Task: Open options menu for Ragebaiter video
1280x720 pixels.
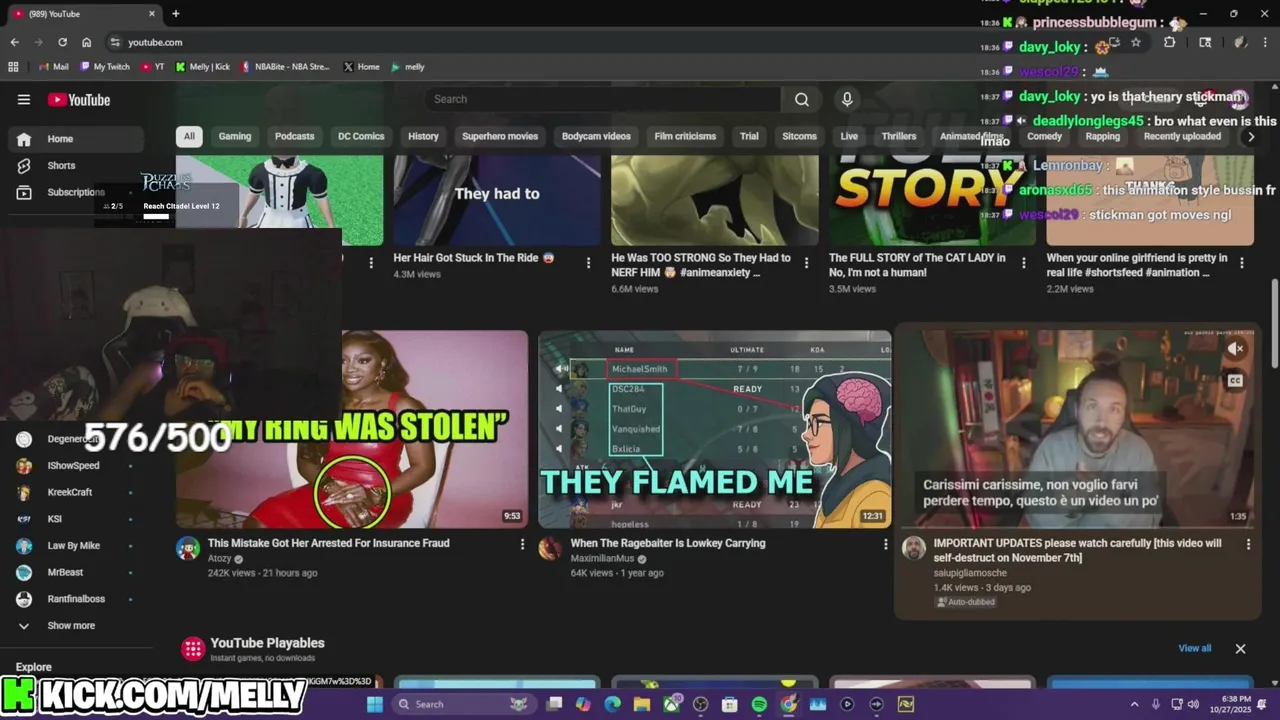Action: 885,544
